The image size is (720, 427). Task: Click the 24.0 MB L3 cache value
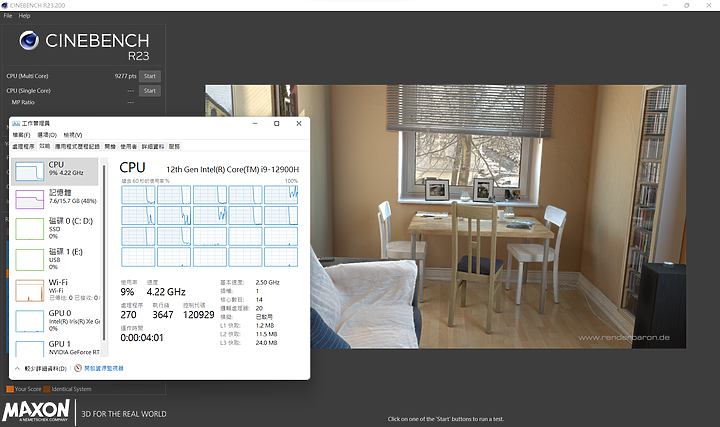(266, 343)
